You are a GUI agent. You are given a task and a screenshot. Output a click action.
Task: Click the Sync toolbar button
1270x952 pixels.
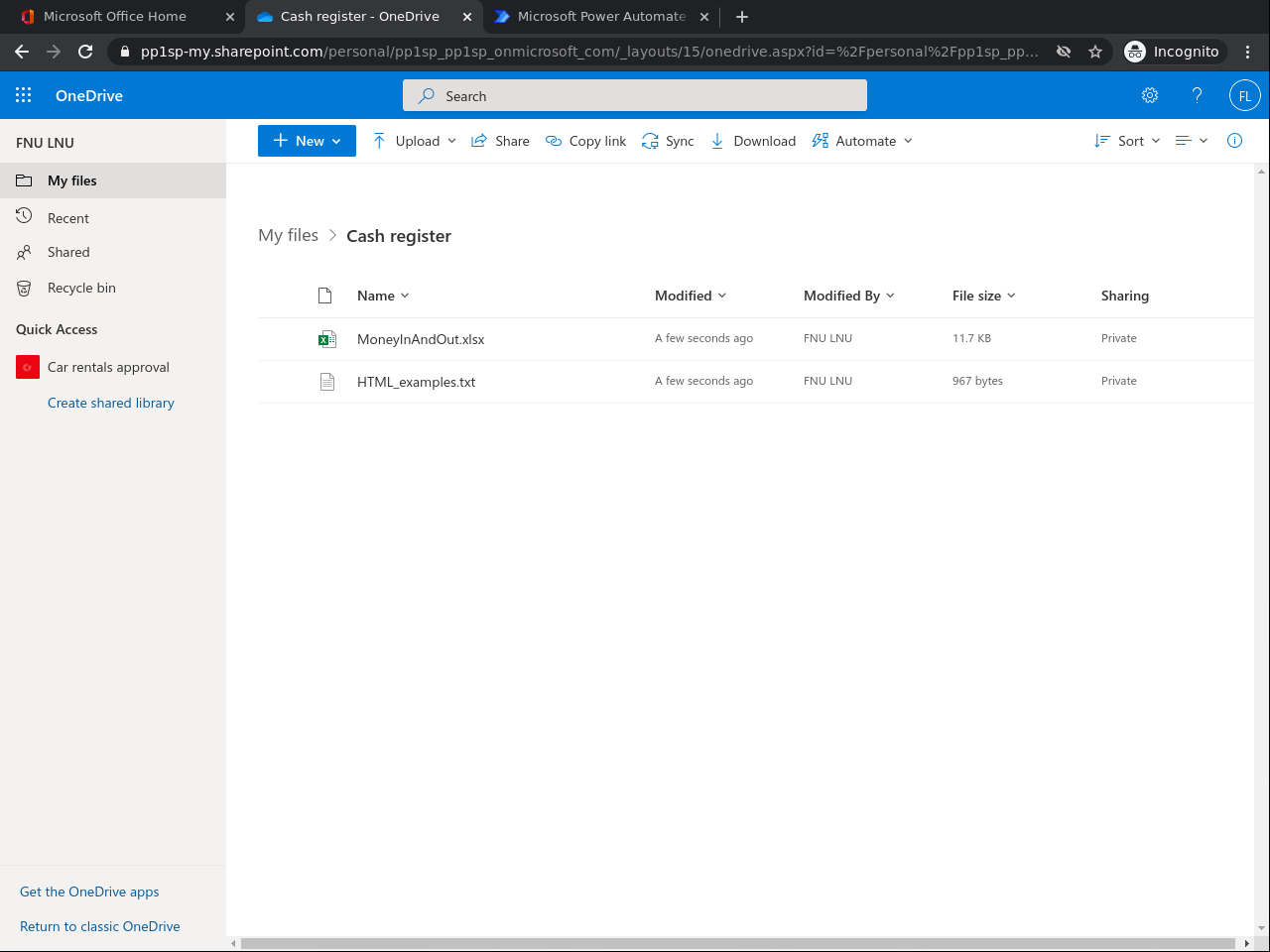(x=668, y=141)
